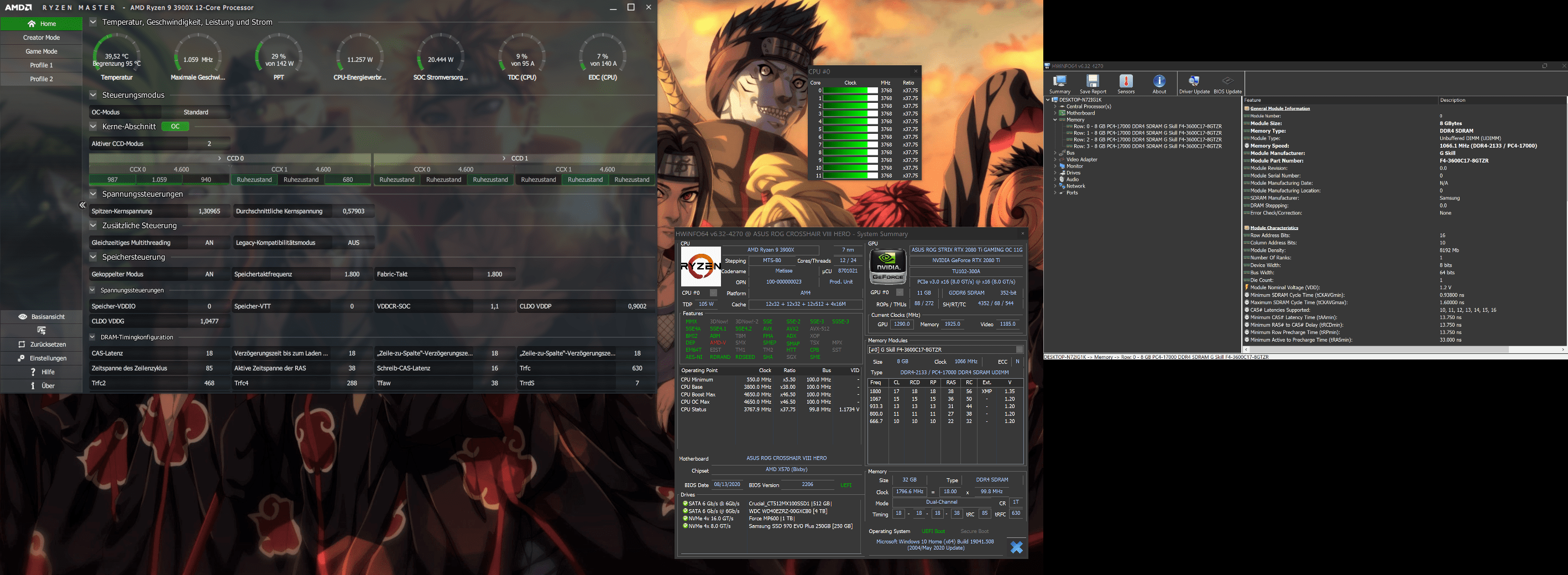
Task: Click the green status icon for NVMe 4x 8.0 GT/s
Action: point(685,526)
